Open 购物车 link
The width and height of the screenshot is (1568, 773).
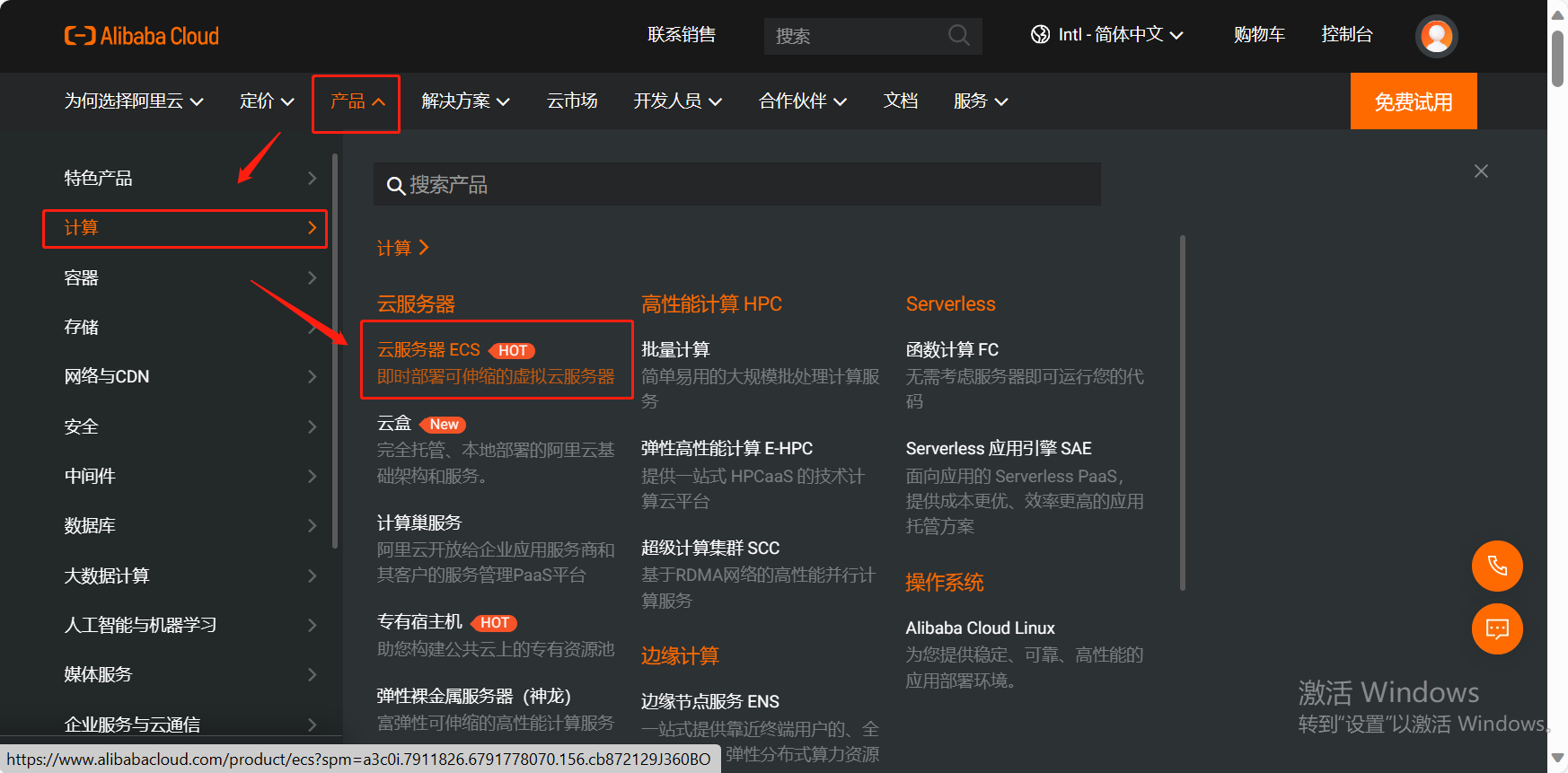tap(1259, 34)
